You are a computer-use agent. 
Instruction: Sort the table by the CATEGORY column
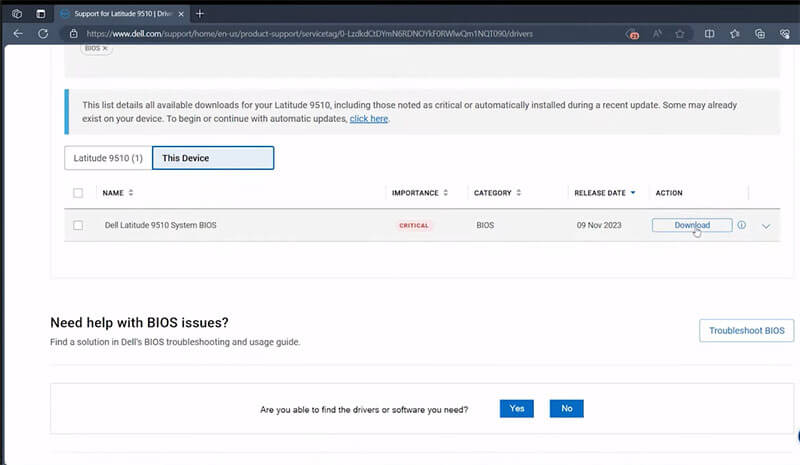point(497,193)
